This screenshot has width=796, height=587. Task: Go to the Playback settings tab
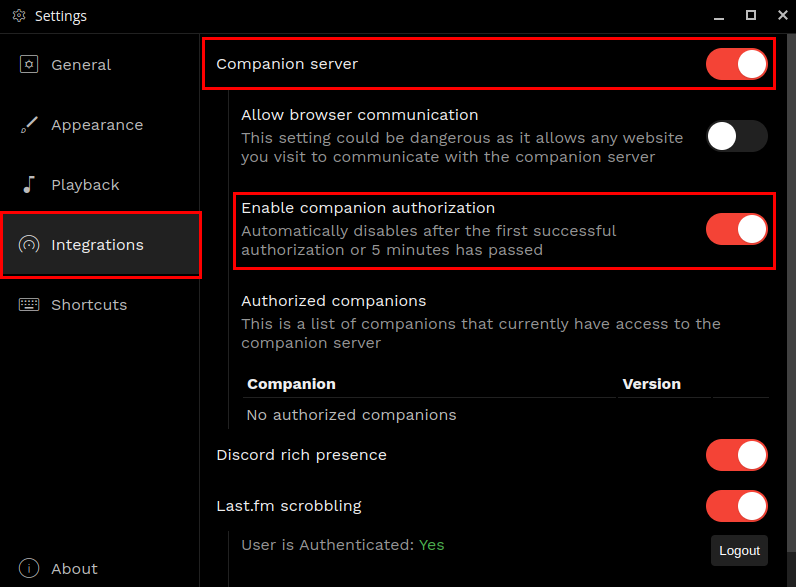coord(85,185)
